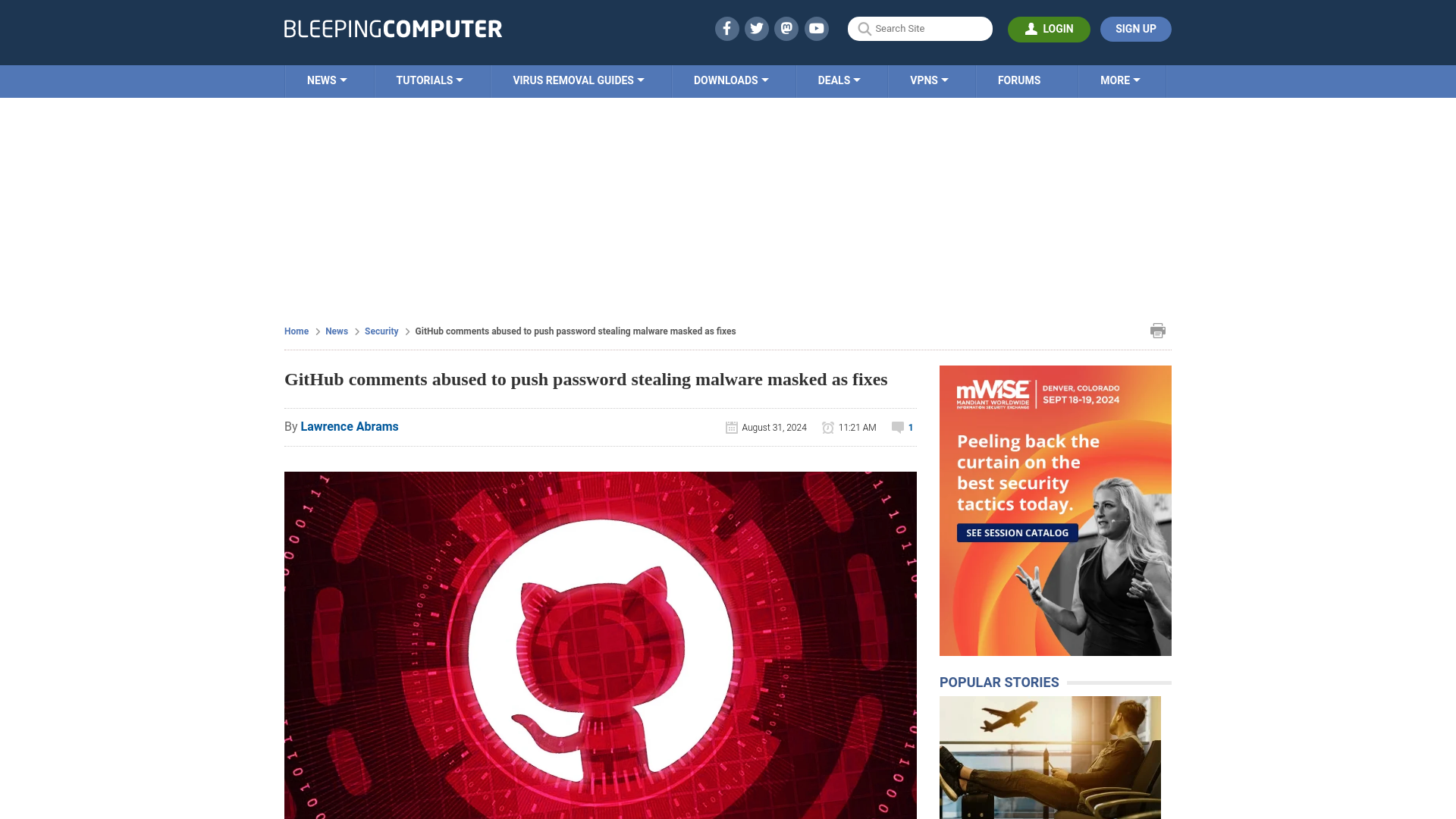
Task: Expand the TUTORIALS dropdown menu
Action: click(429, 80)
